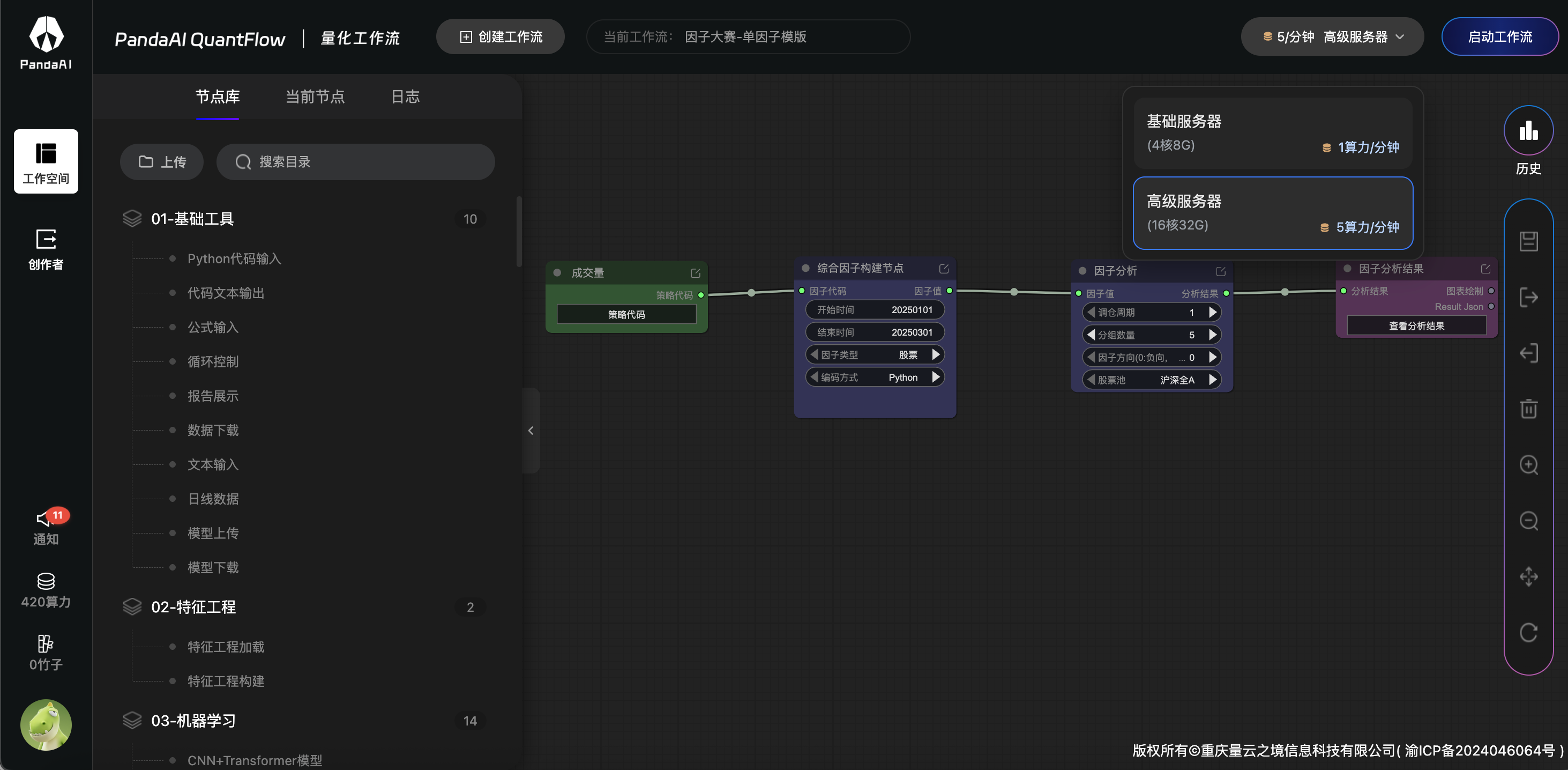
Task: Click the save workflow icon in right toolbar
Action: click(1528, 241)
